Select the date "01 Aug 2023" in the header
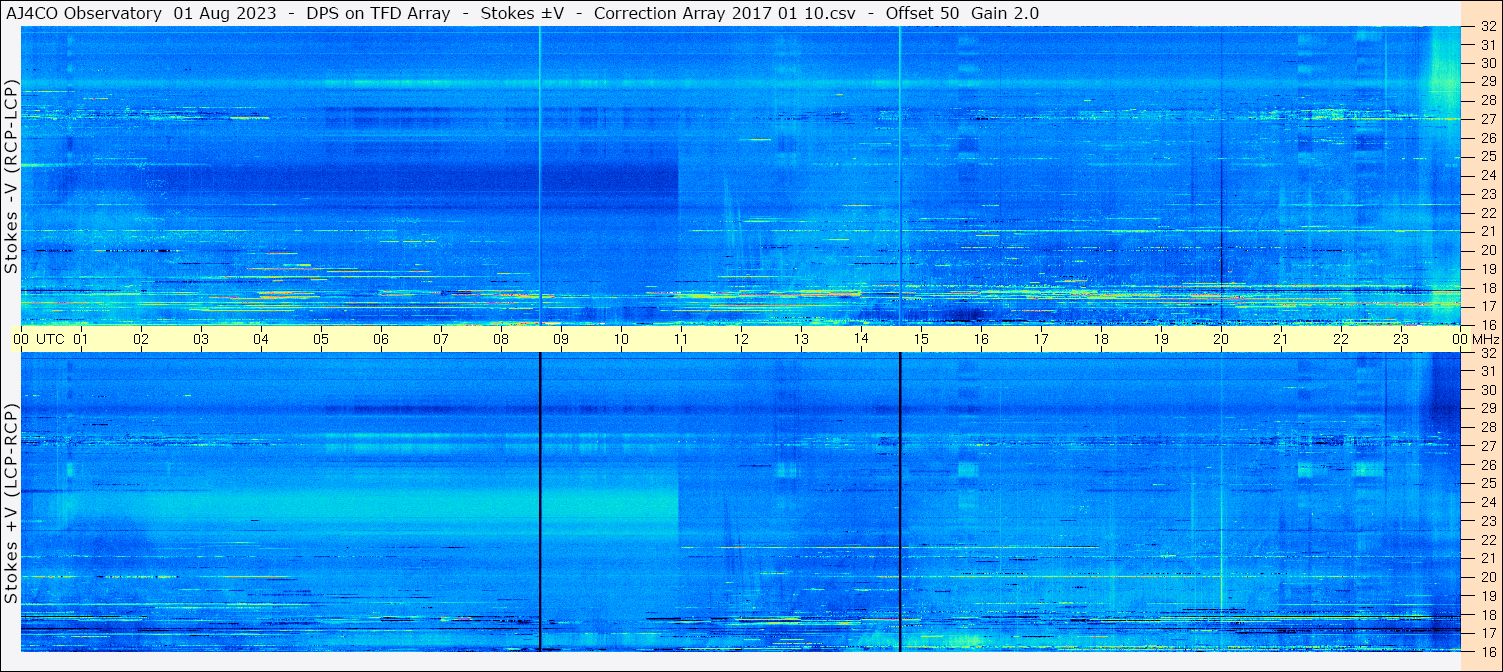The height and width of the screenshot is (672, 1503). click(225, 13)
